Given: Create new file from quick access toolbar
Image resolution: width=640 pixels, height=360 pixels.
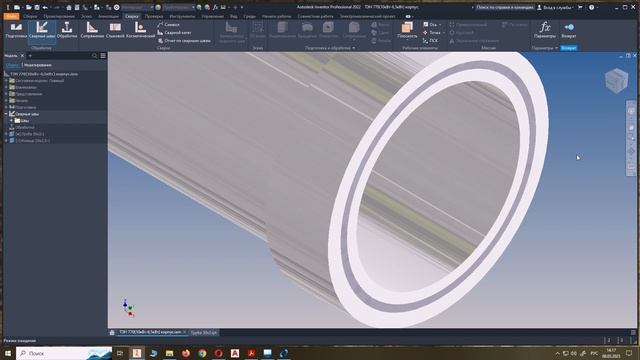Looking at the screenshot, I should click(17, 7).
